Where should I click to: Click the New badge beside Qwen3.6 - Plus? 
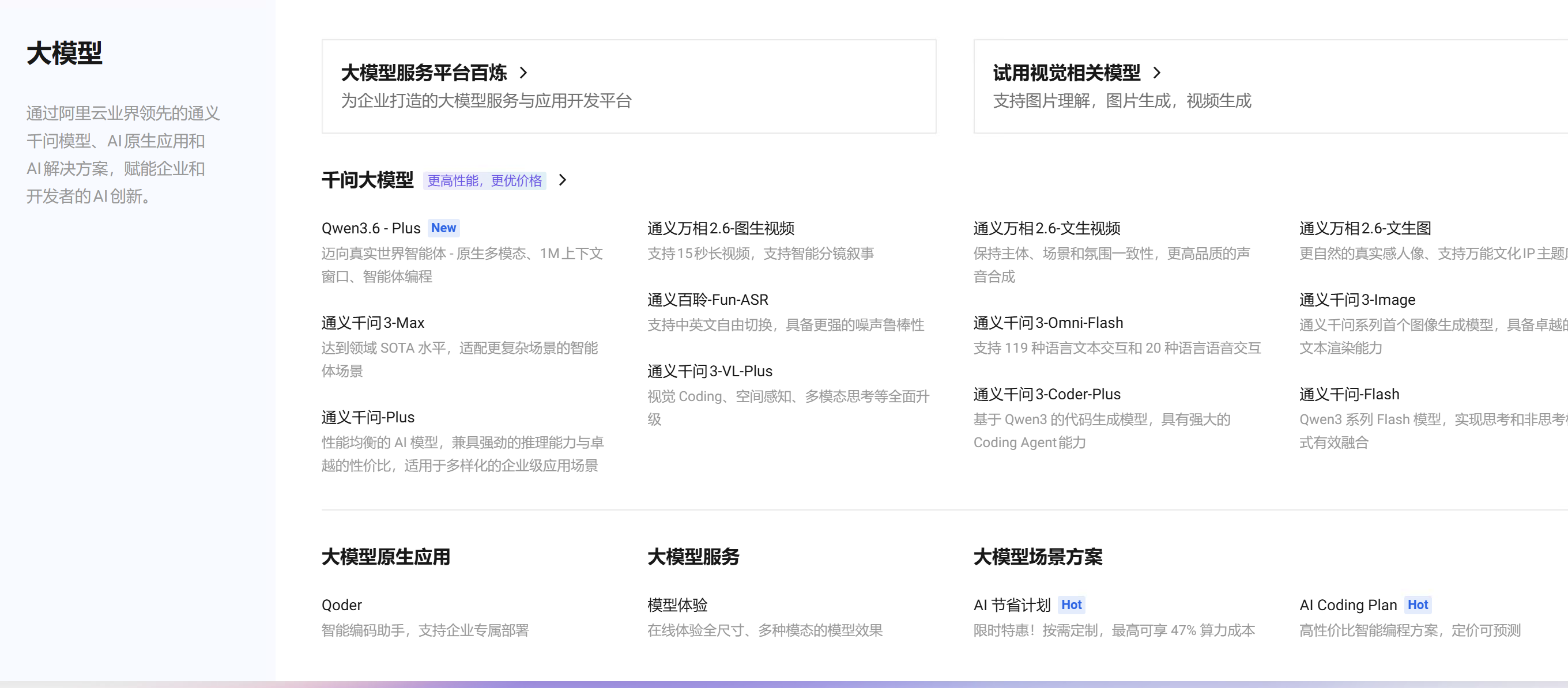pos(443,228)
